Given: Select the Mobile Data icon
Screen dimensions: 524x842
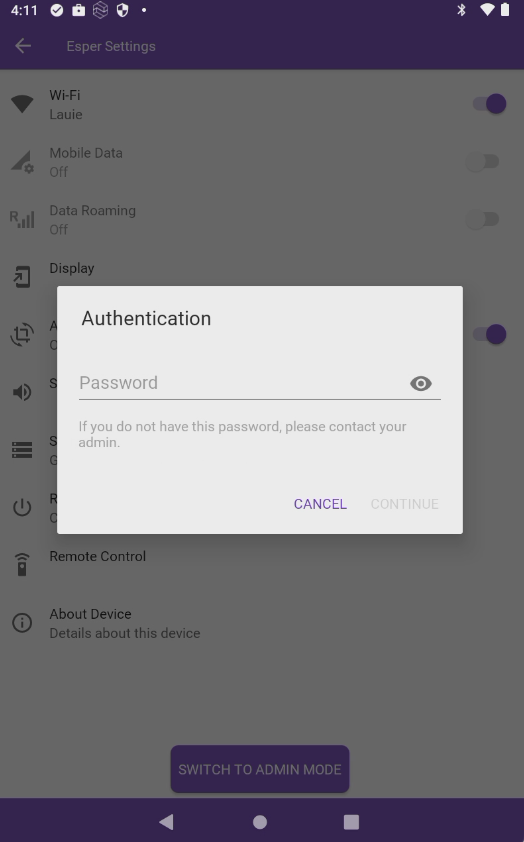Looking at the screenshot, I should click(x=22, y=162).
